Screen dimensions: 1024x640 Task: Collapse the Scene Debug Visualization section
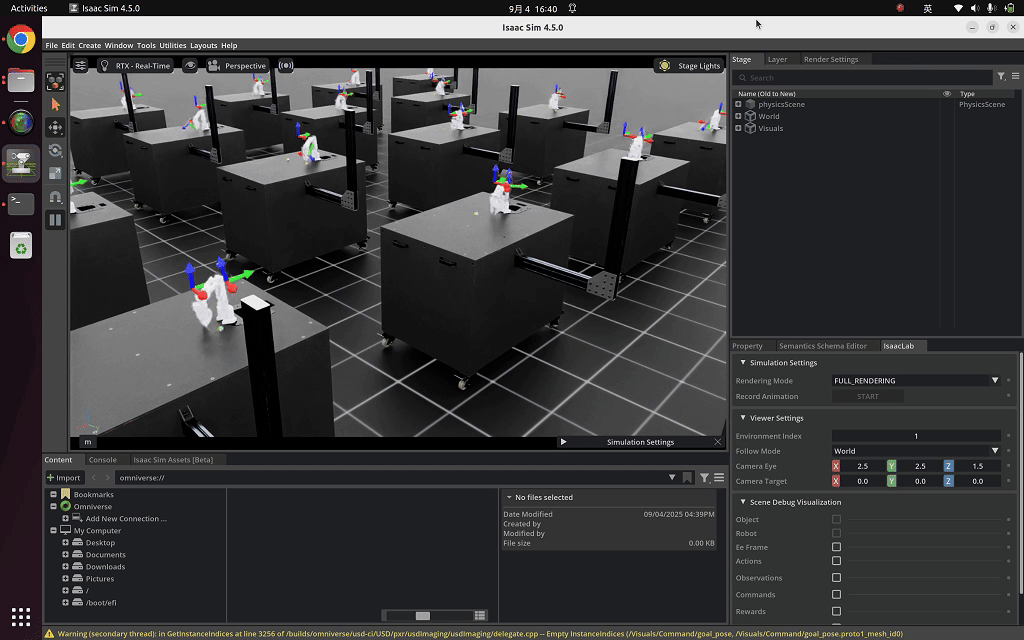pyautogui.click(x=743, y=502)
